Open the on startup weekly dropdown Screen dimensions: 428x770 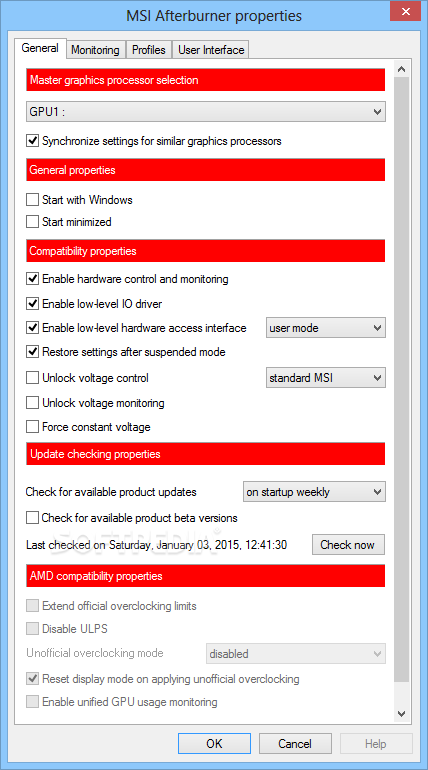point(315,492)
